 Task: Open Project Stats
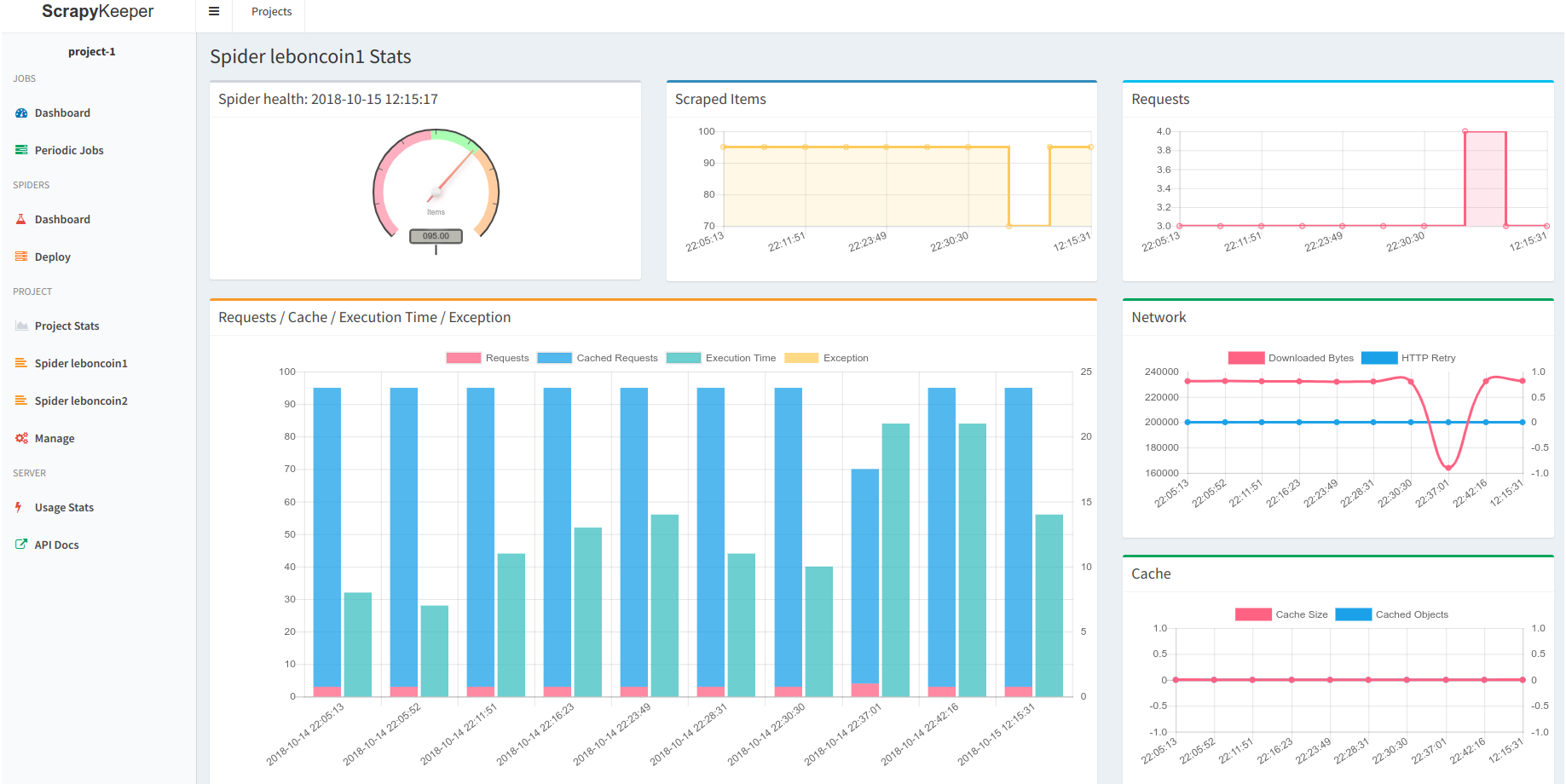(x=66, y=326)
